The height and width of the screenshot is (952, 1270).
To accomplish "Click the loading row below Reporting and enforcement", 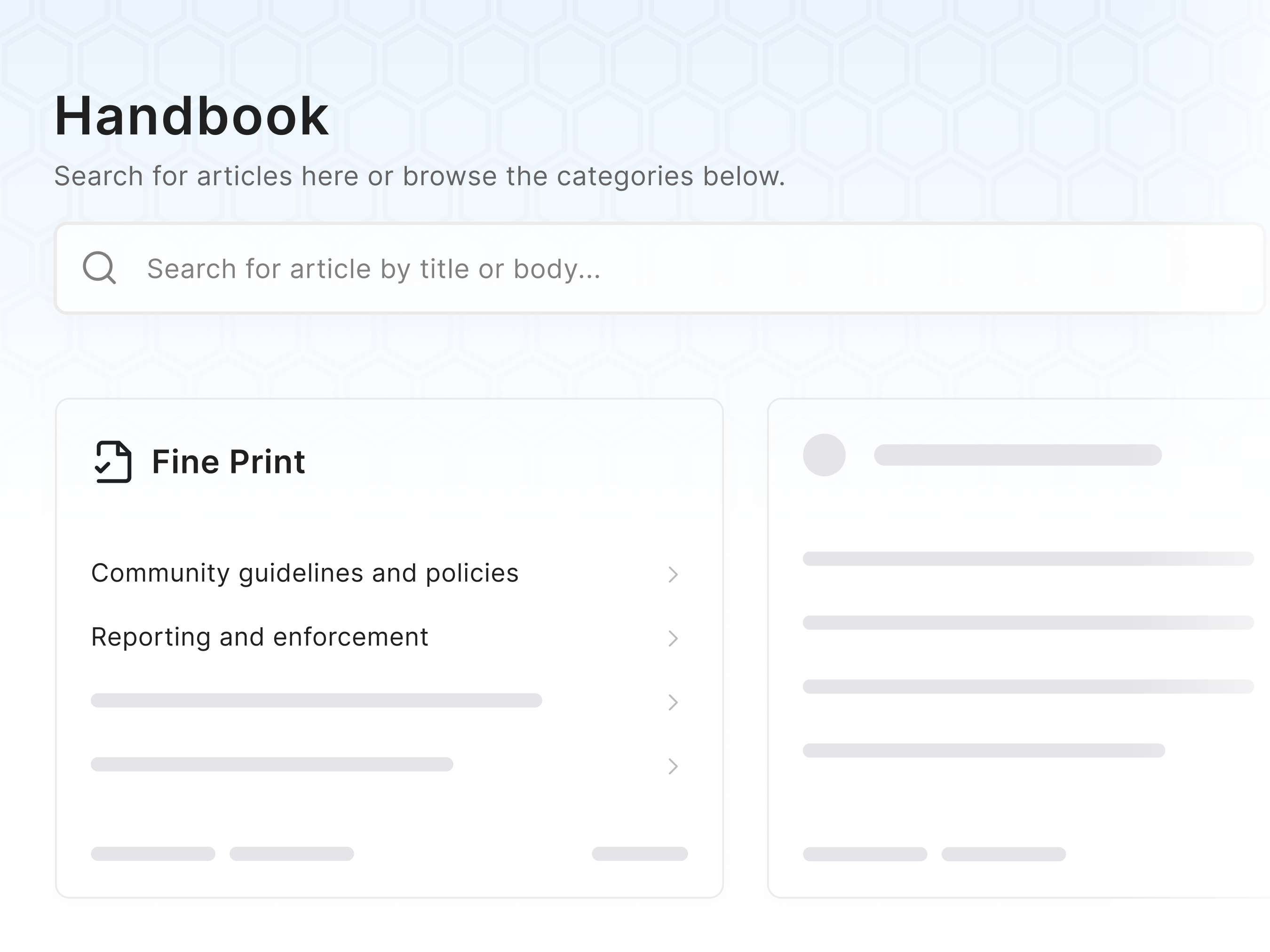I will (316, 700).
